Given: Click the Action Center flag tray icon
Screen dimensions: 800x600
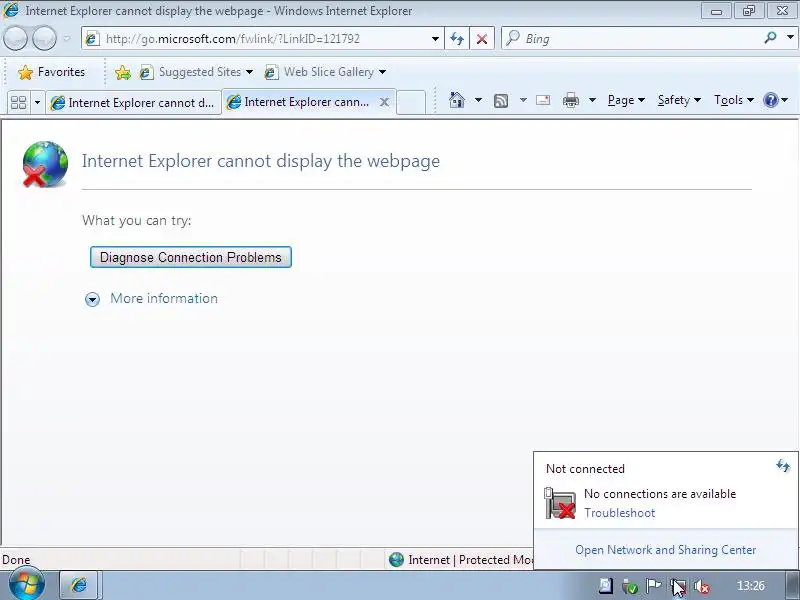Looking at the screenshot, I should click(x=654, y=586).
